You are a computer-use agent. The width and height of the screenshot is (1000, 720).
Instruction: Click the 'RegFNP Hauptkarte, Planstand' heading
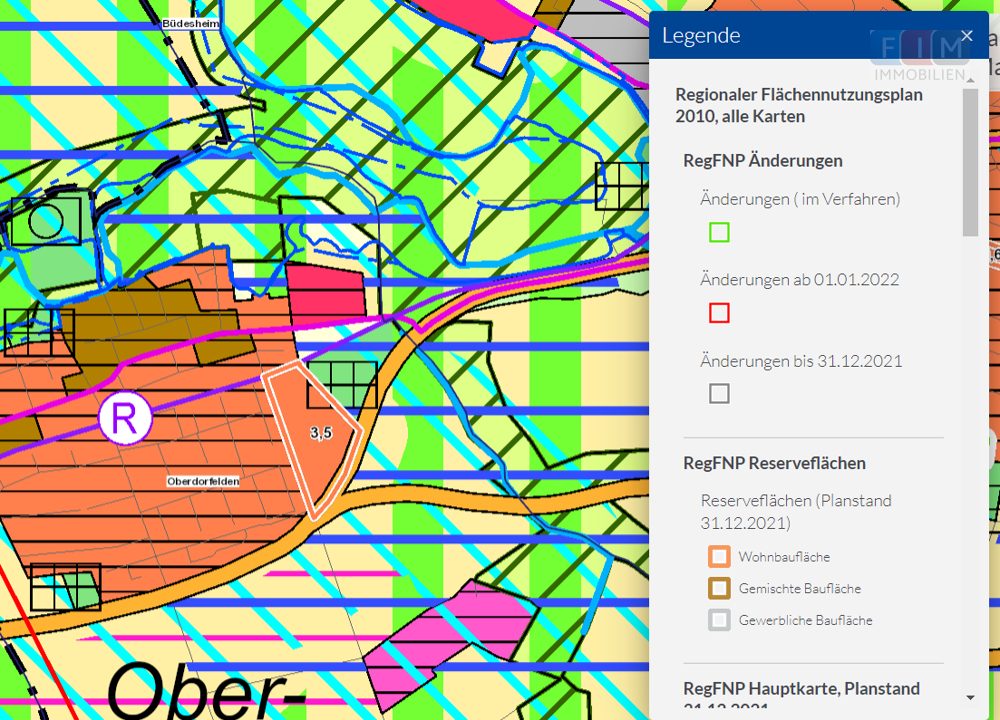pos(801,689)
